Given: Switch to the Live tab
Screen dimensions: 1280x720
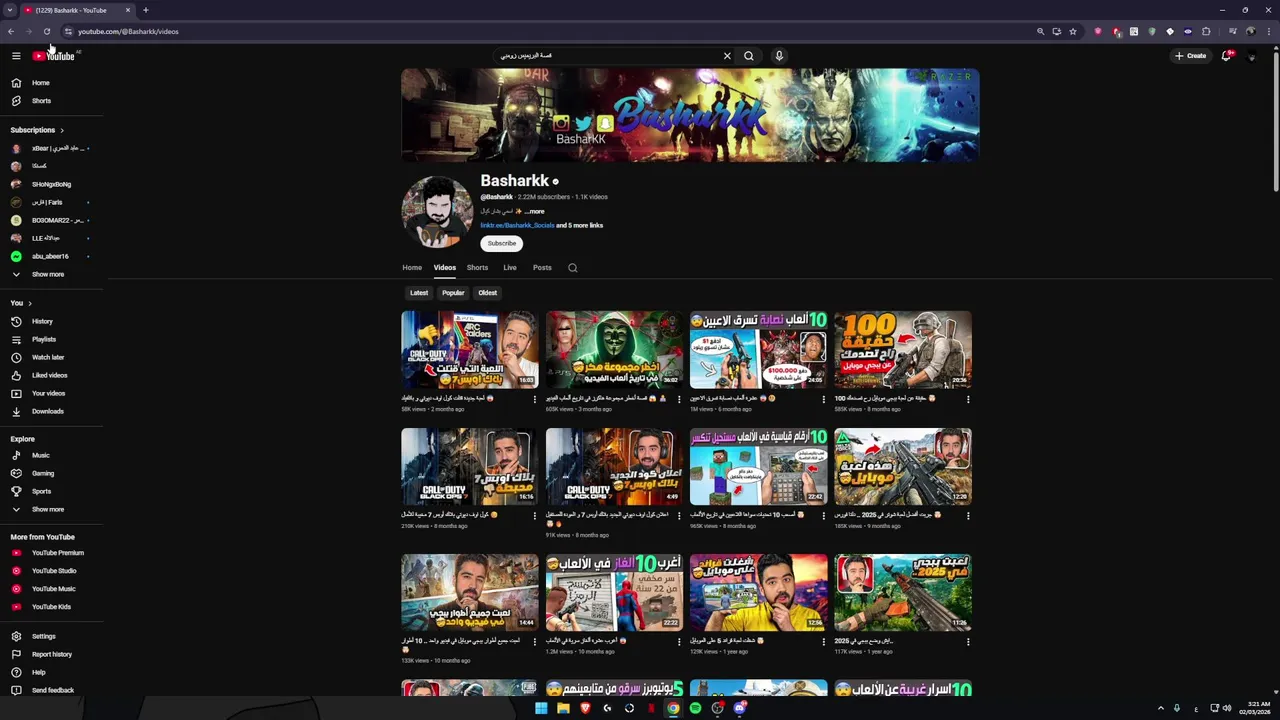Looking at the screenshot, I should [510, 267].
